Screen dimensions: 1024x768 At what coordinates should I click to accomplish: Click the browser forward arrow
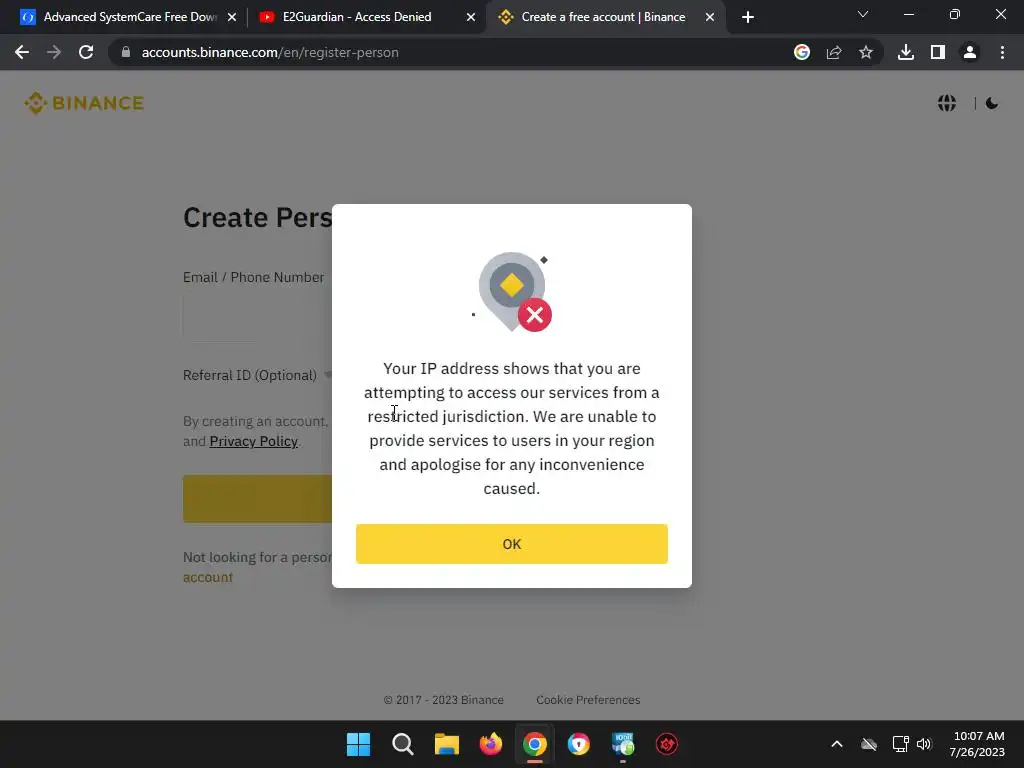pyautogui.click(x=54, y=52)
